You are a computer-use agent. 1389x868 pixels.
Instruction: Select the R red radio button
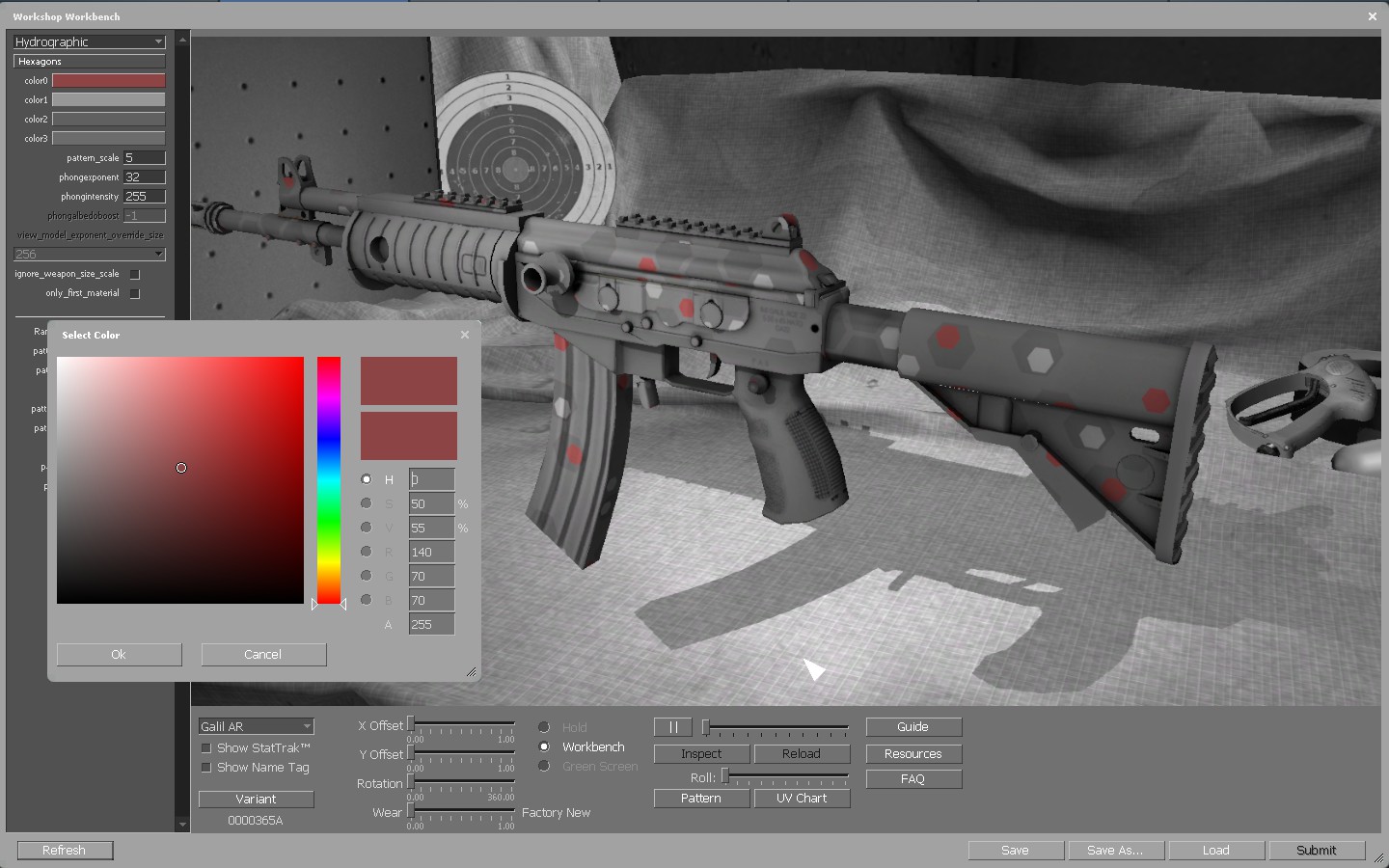pyautogui.click(x=367, y=552)
